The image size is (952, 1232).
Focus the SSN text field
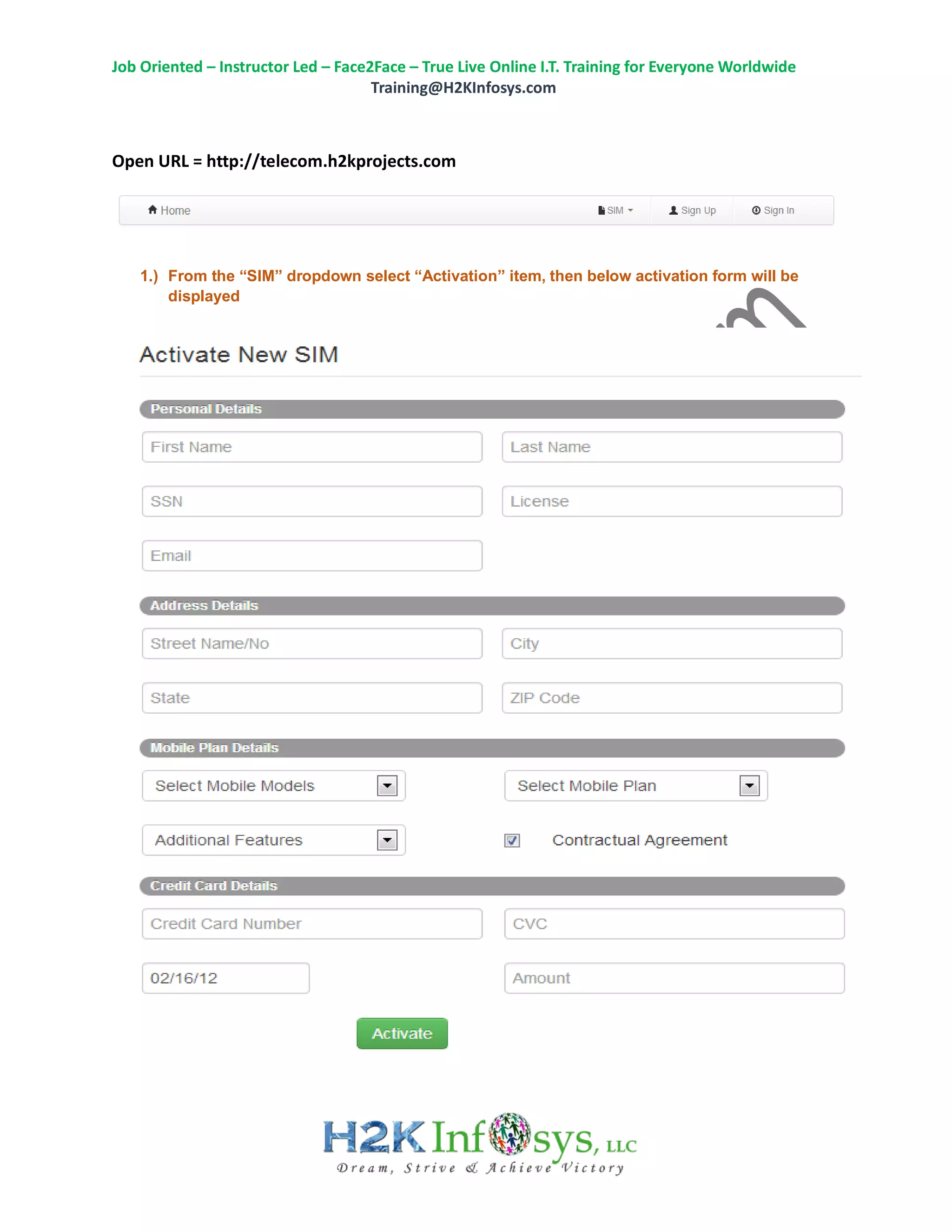click(x=312, y=501)
